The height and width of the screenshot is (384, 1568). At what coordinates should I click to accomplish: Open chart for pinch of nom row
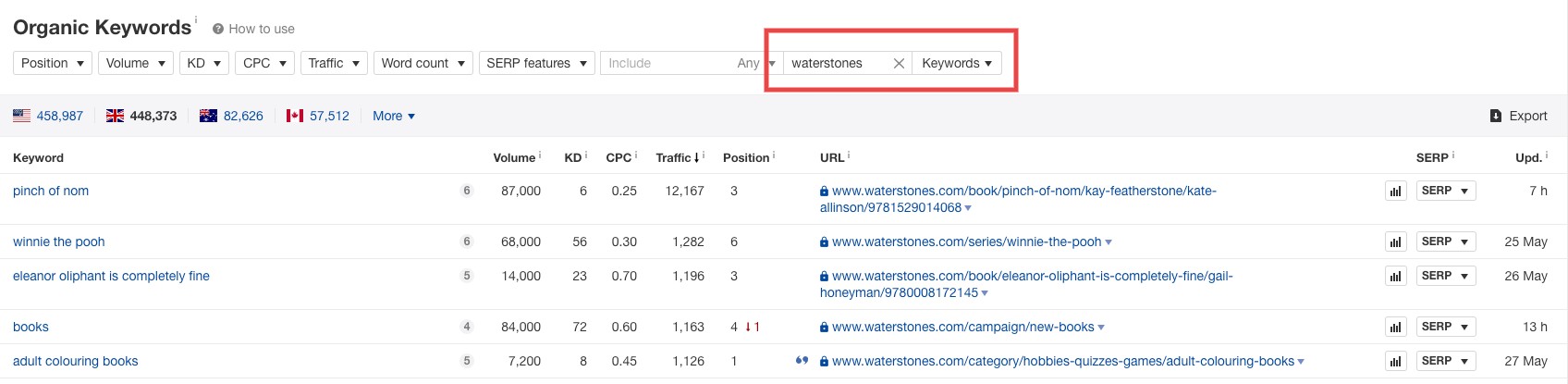pyautogui.click(x=1395, y=191)
